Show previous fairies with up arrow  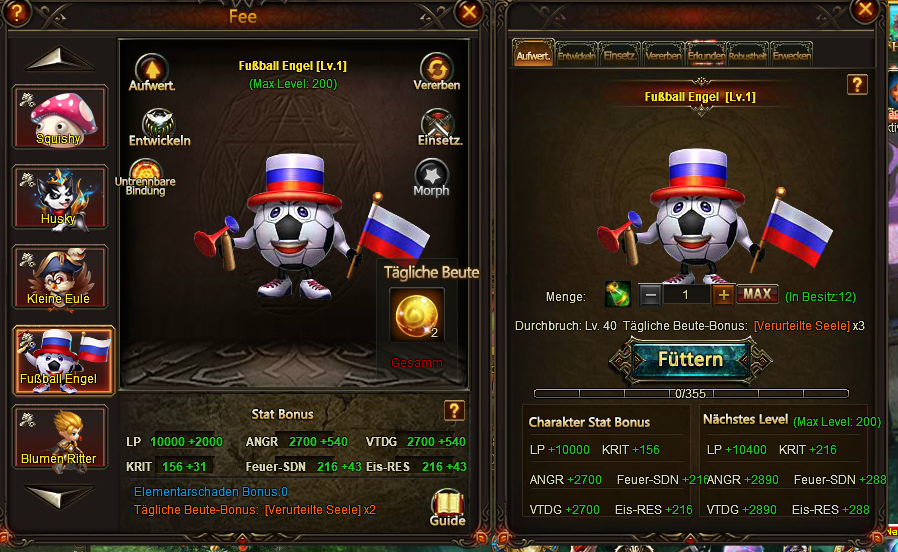tap(60, 59)
